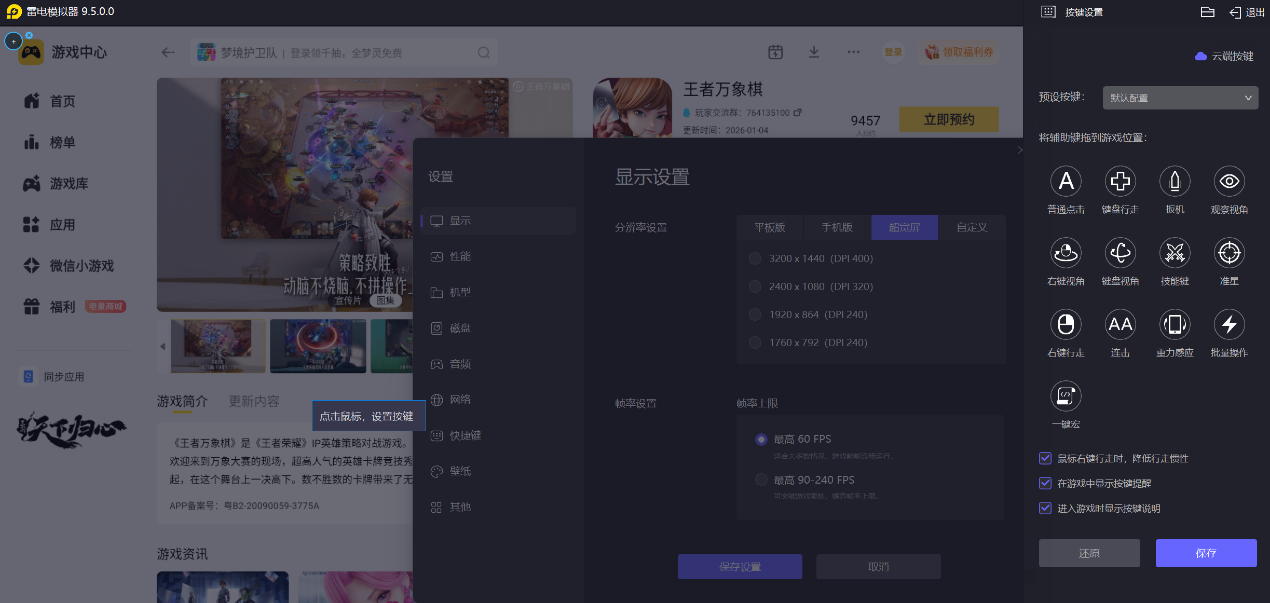Click the 登录 login button
The height and width of the screenshot is (603, 1270).
893,52
